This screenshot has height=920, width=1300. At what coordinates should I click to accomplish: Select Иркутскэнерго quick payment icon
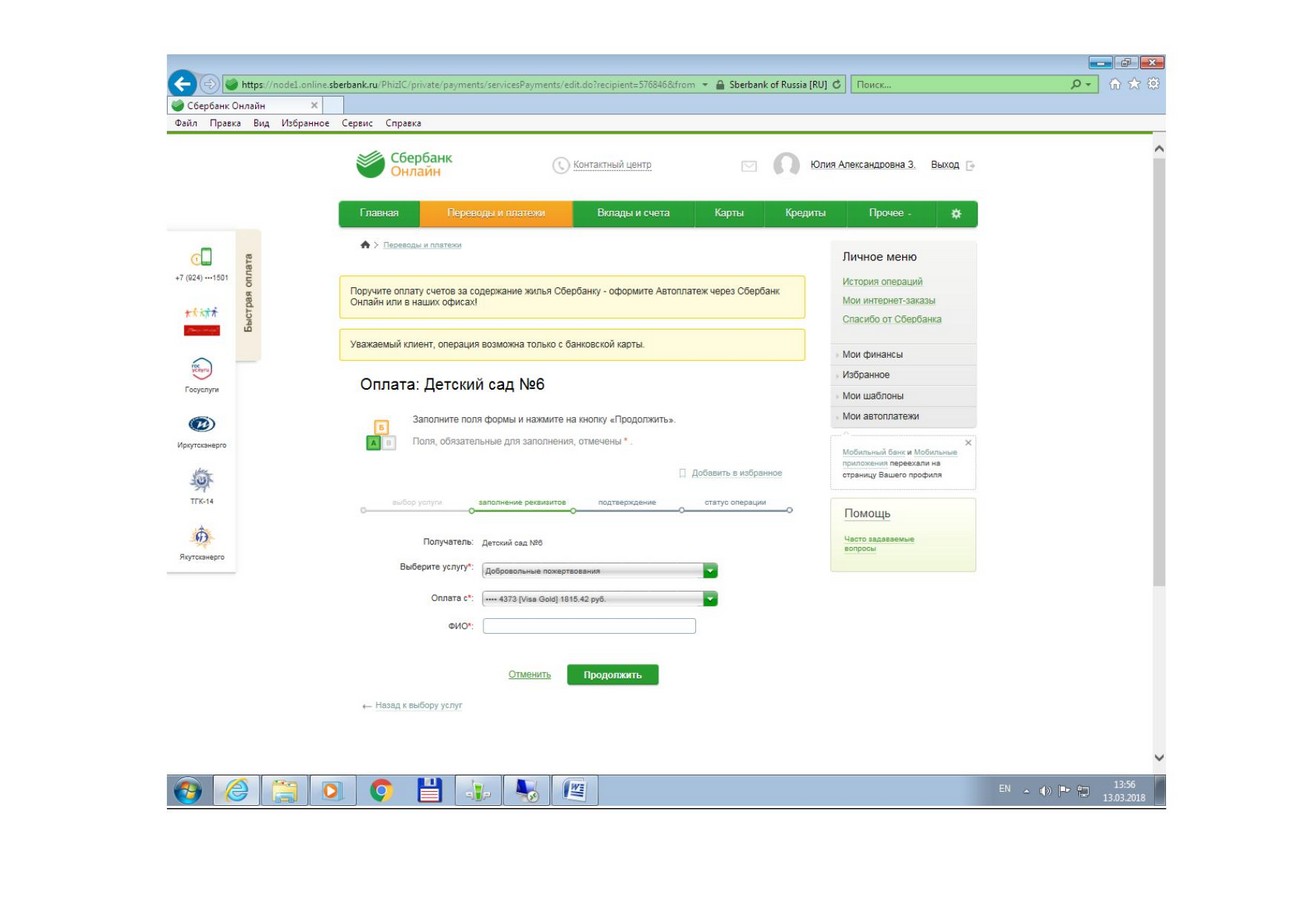pyautogui.click(x=202, y=424)
